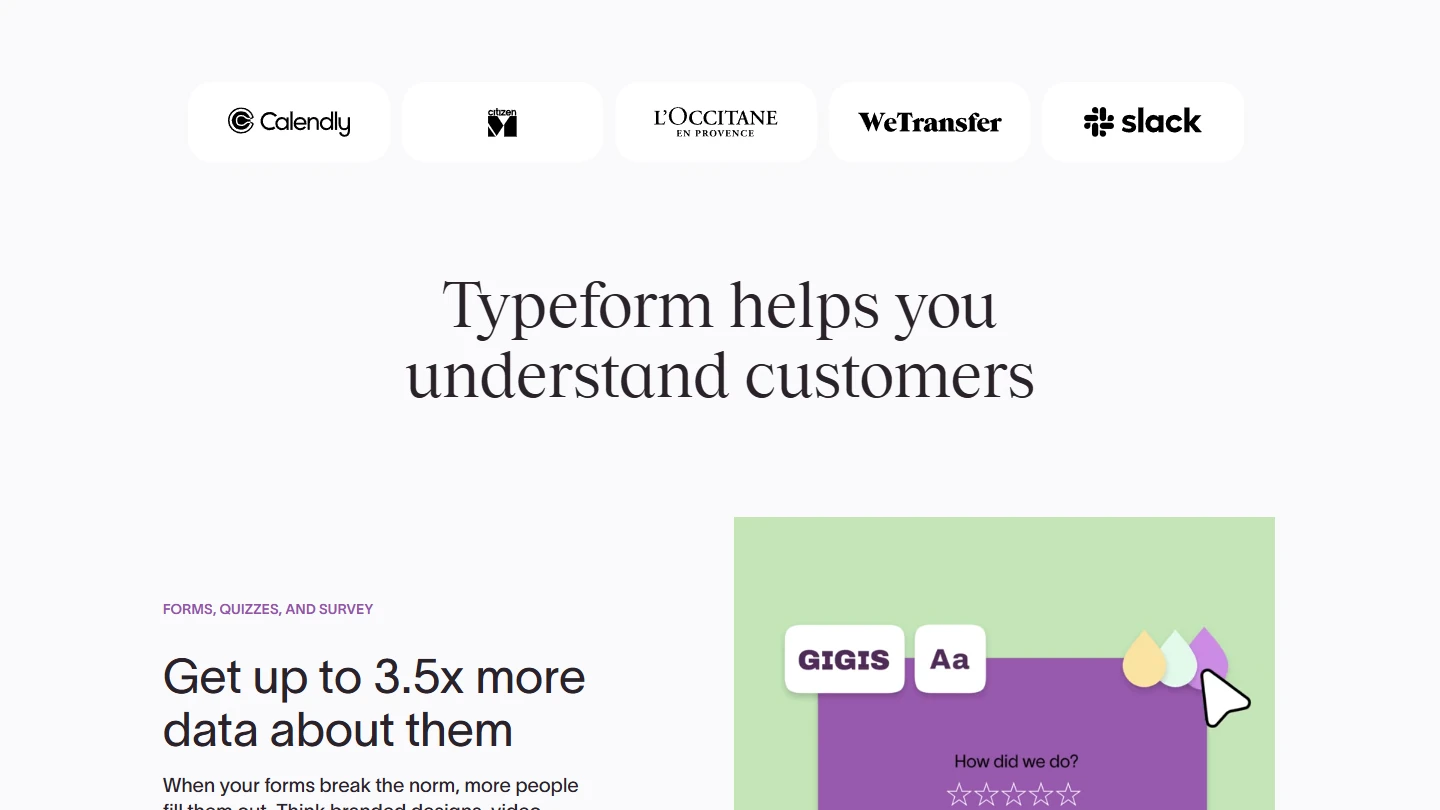
Task: Click the citizenM logo card
Action: pos(502,122)
